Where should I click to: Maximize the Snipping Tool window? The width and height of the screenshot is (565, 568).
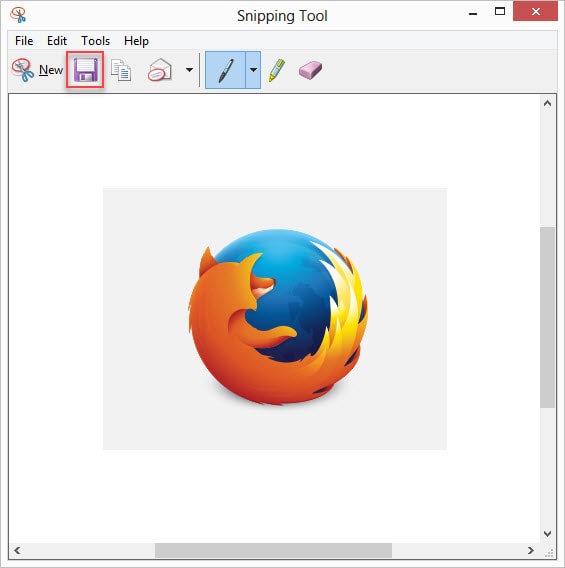500,12
